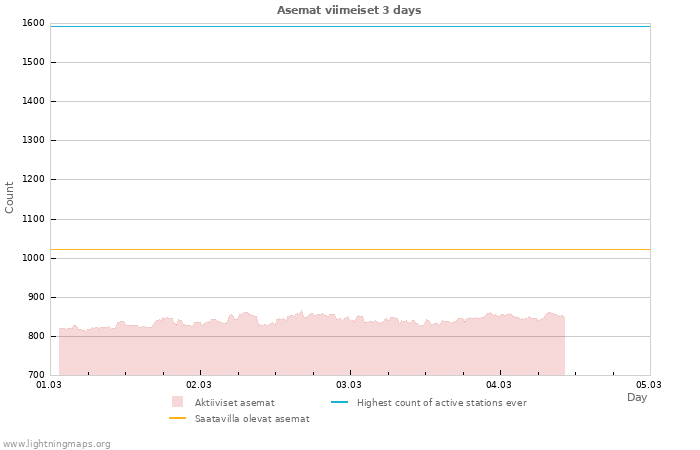Click the 05.03 date tick label
The height and width of the screenshot is (450, 700).
point(649,384)
